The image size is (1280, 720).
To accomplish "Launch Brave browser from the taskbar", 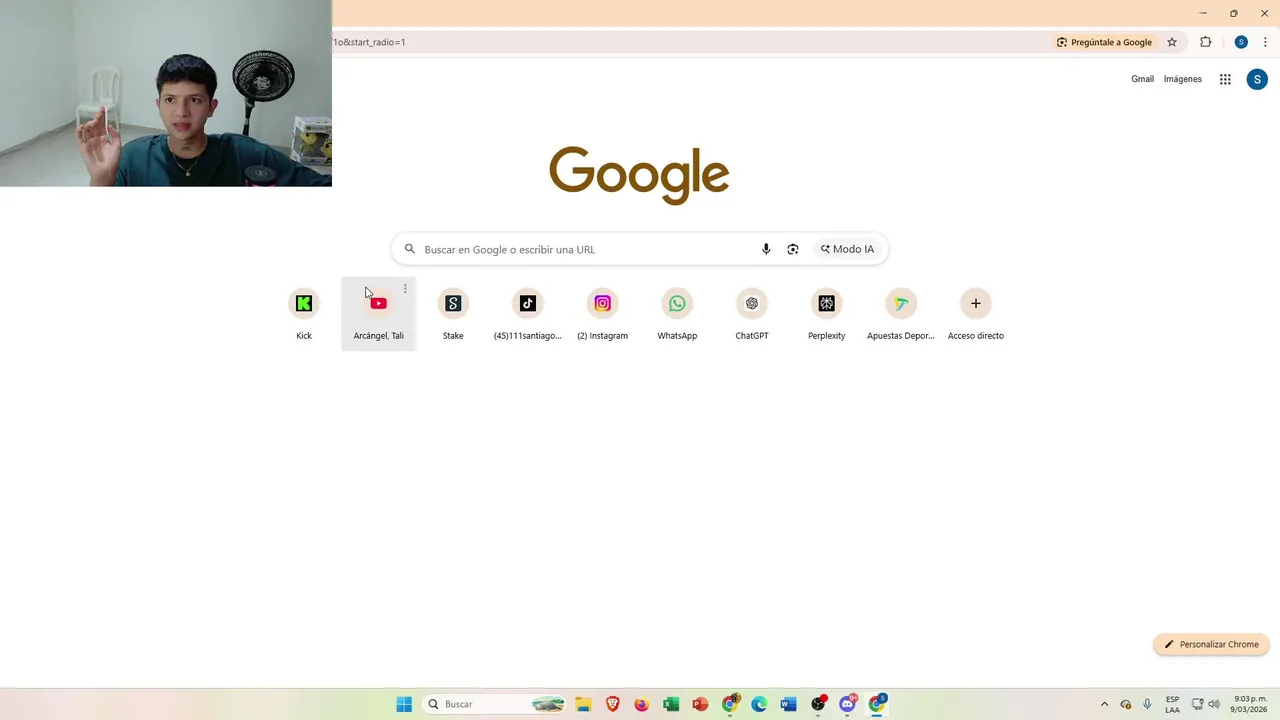I will (x=613, y=704).
